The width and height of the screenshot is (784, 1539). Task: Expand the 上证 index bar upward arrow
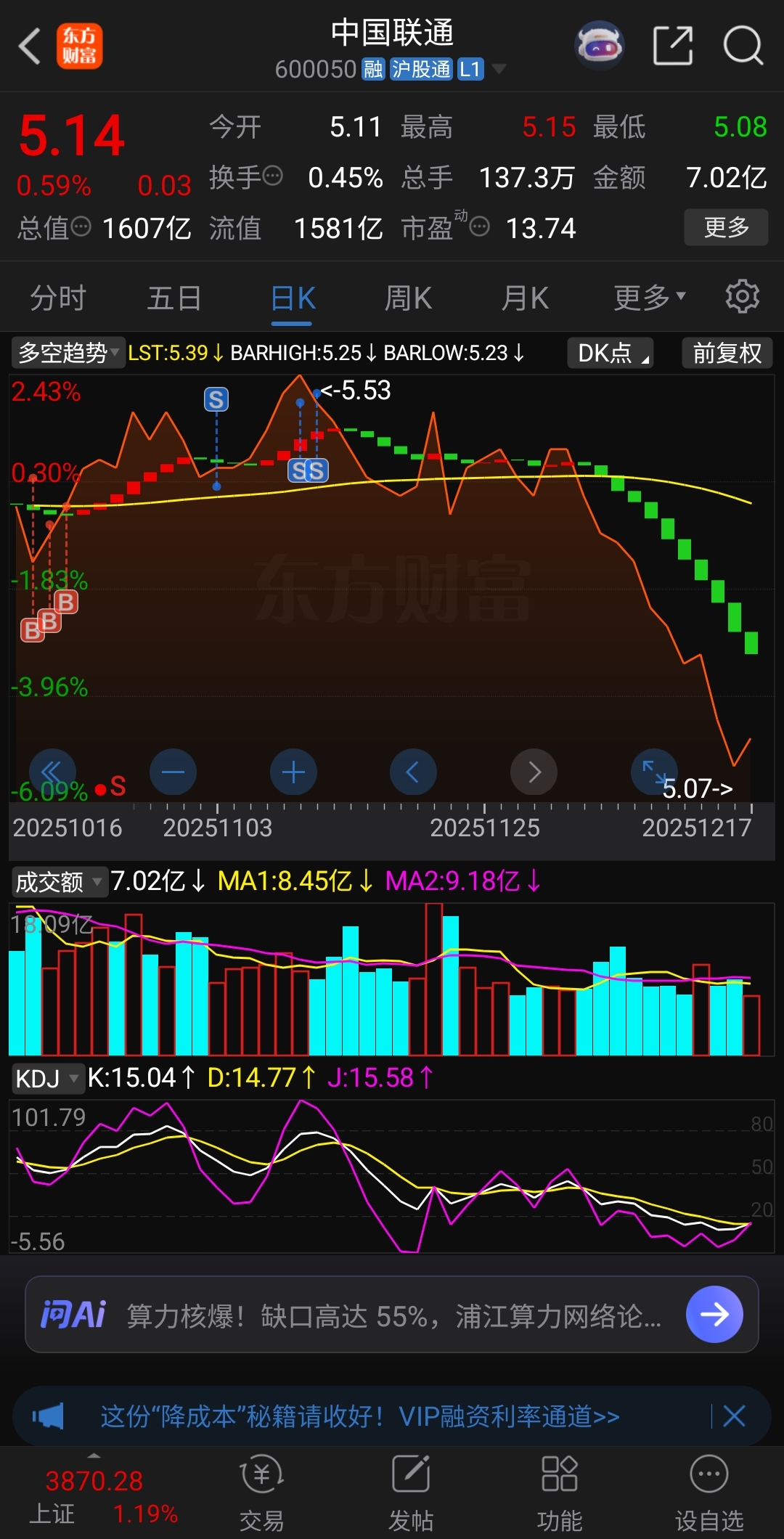94,1456
